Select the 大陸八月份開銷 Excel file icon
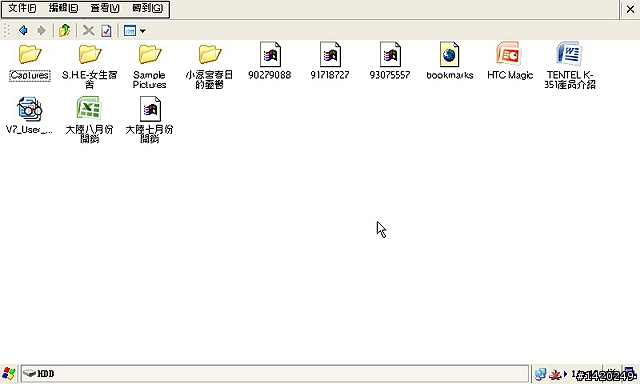This screenshot has width=640, height=384. coord(89,108)
